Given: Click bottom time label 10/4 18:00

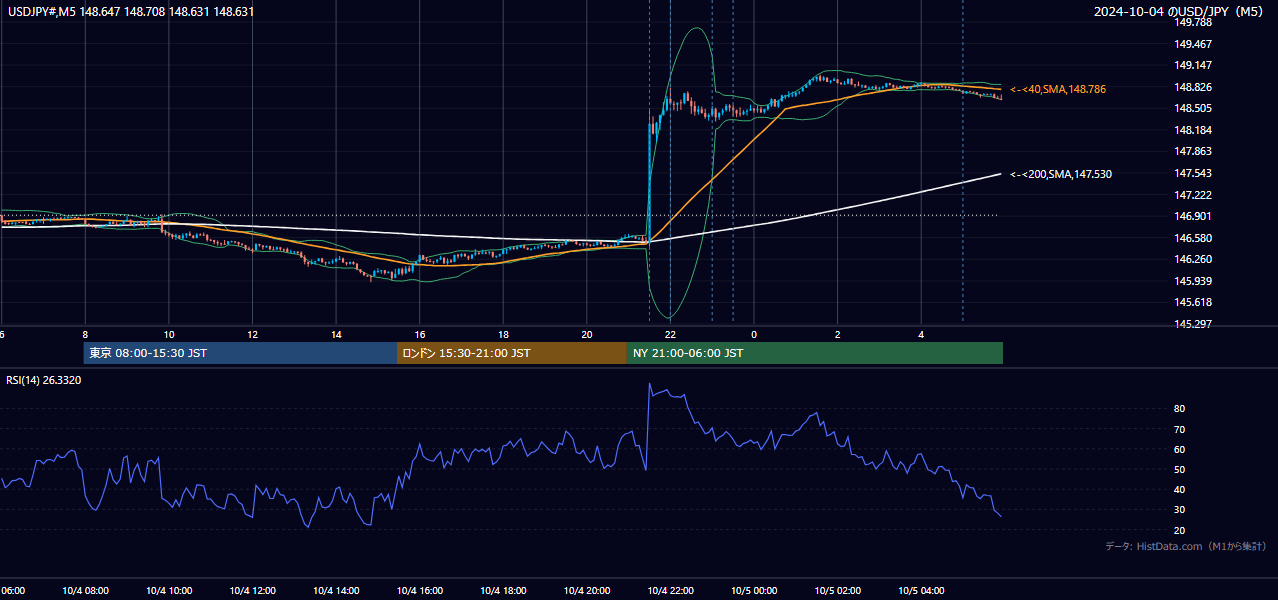Looking at the screenshot, I should click(x=503, y=591).
